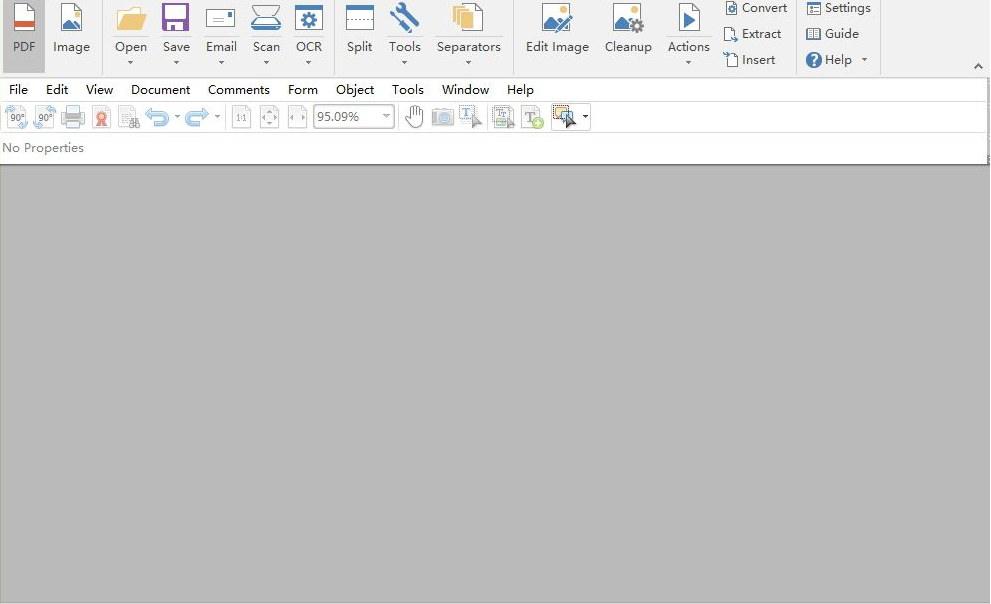The height and width of the screenshot is (604, 991).
Task: Open the Edit Image tool
Action: (557, 28)
